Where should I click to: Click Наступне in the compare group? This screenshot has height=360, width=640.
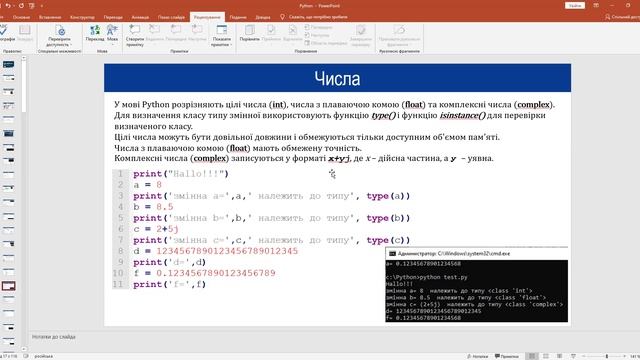click(x=317, y=35)
